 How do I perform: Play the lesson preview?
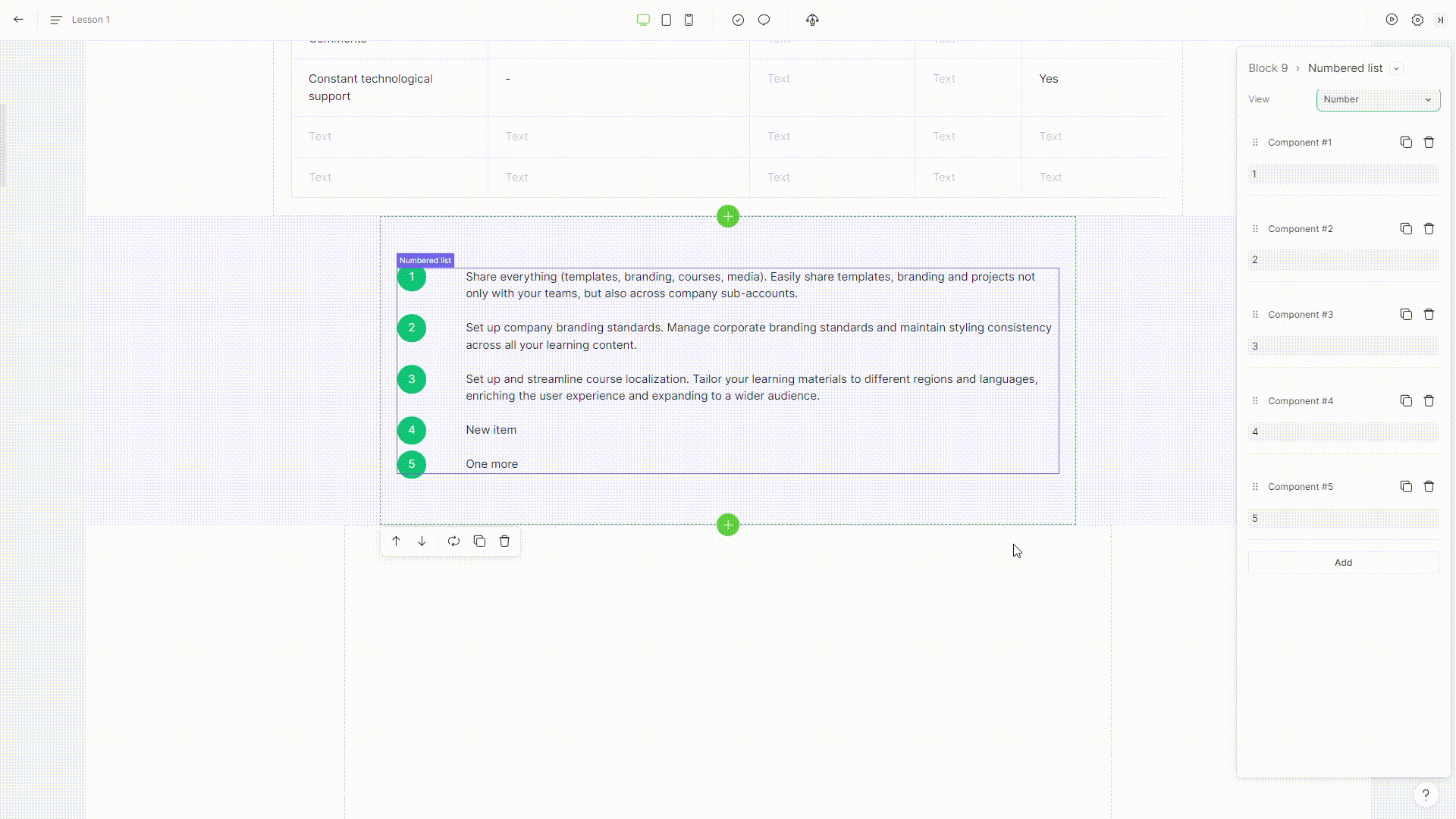(1392, 20)
